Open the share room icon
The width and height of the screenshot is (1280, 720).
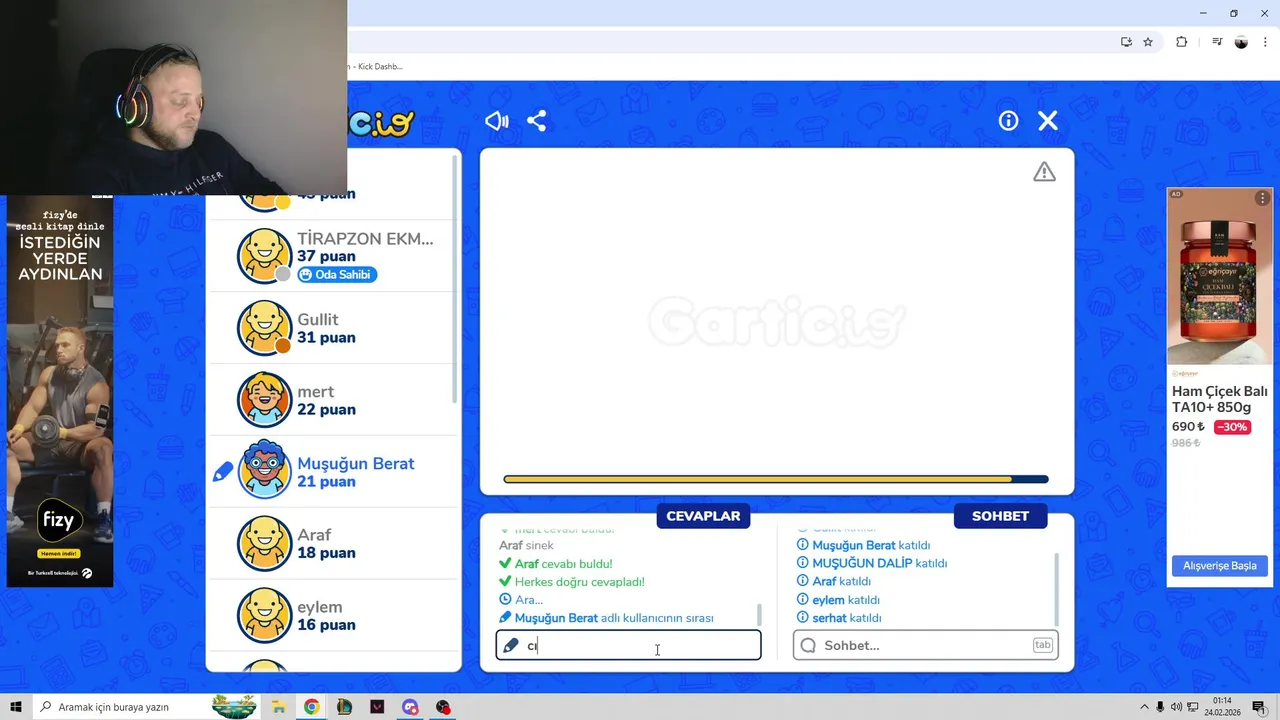[x=537, y=121]
